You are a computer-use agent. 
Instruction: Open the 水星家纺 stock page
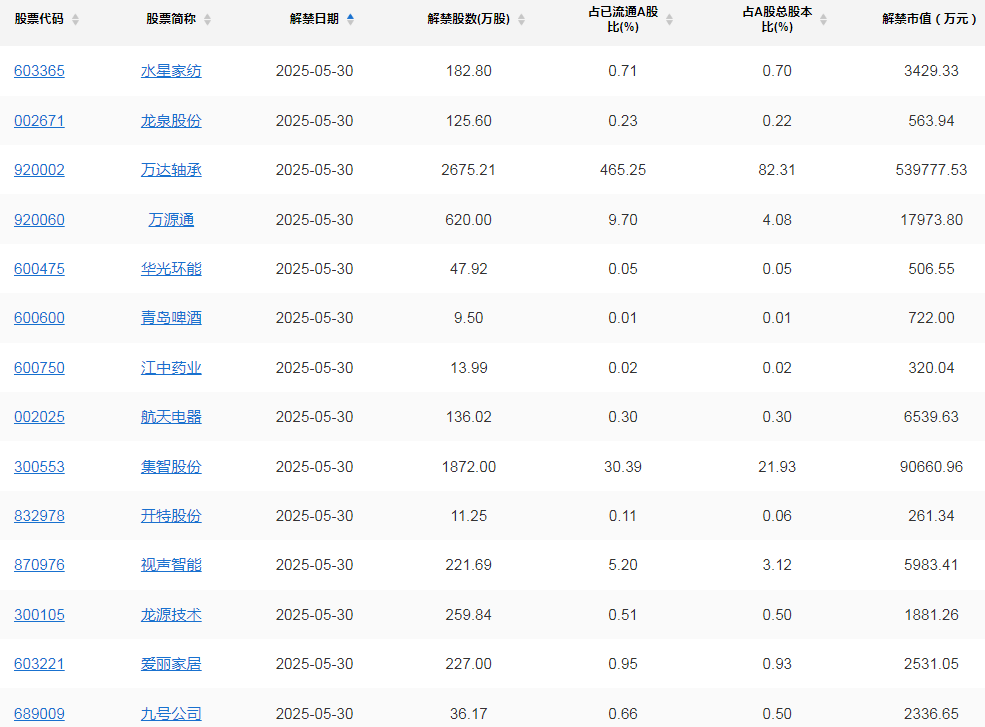point(171,71)
